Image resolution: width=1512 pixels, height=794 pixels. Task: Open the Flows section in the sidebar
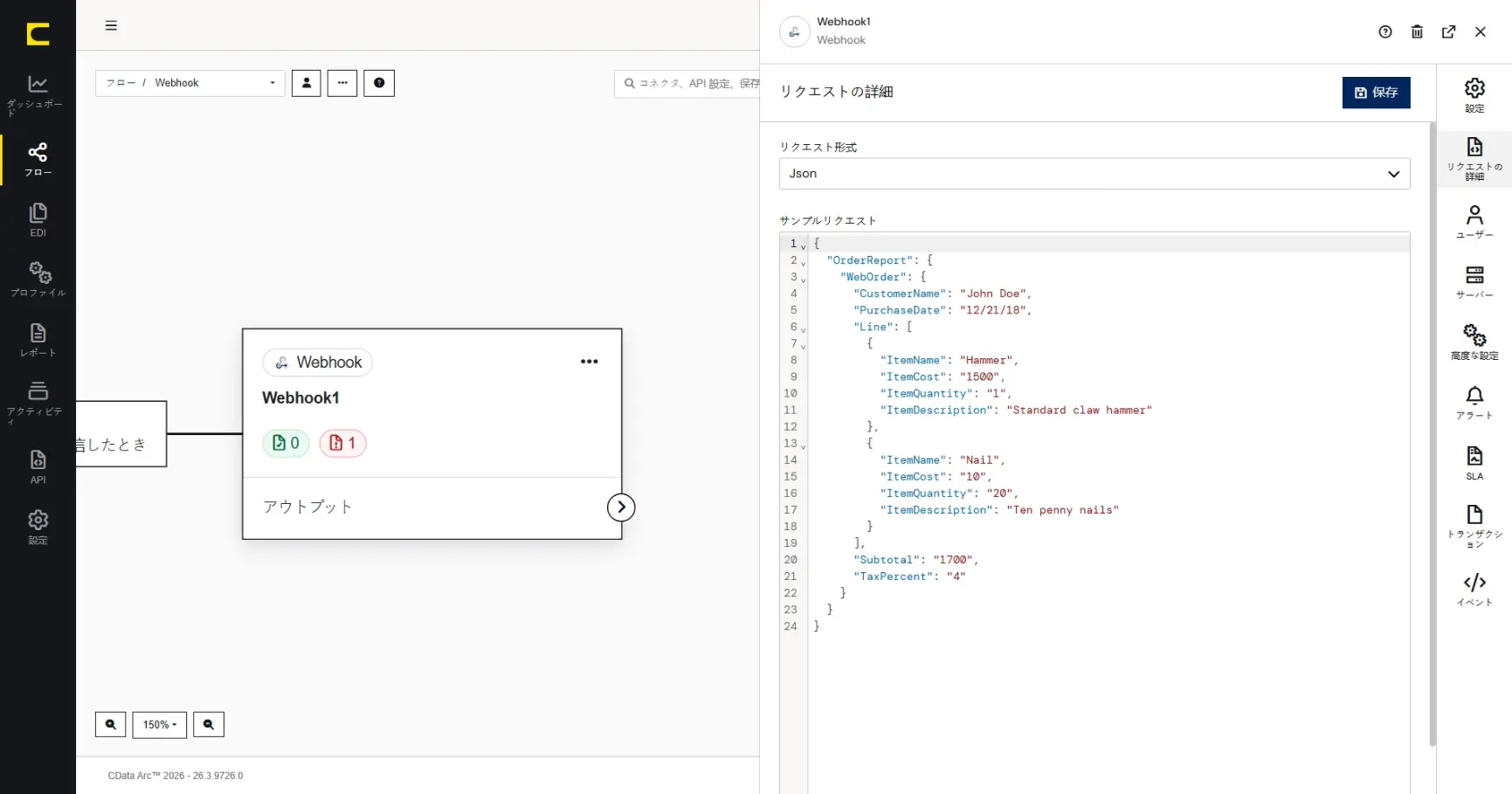coord(38,159)
